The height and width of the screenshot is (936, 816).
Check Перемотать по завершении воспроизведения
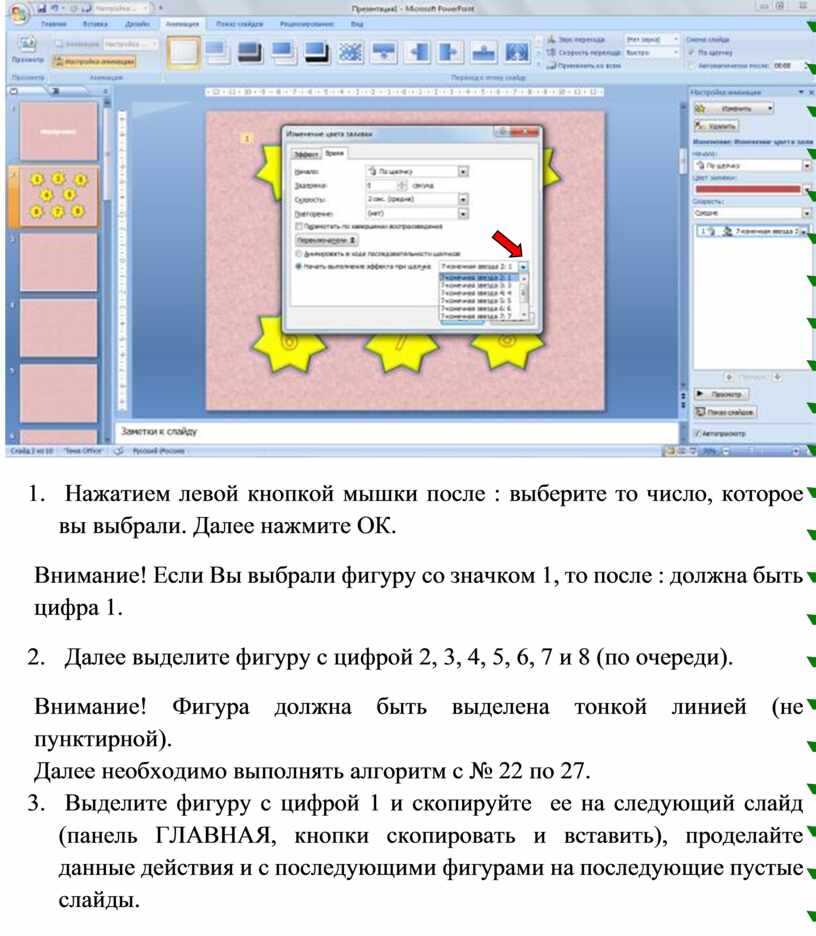click(300, 227)
